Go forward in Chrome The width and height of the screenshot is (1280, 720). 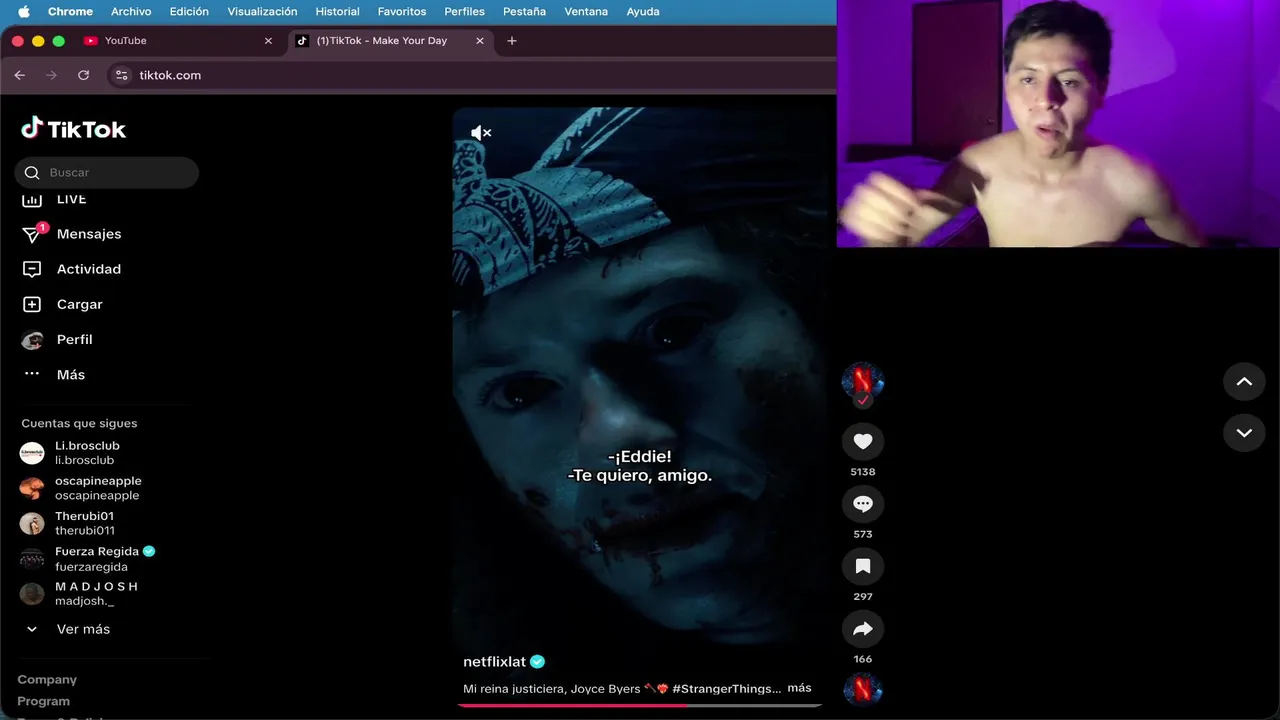tap(51, 75)
